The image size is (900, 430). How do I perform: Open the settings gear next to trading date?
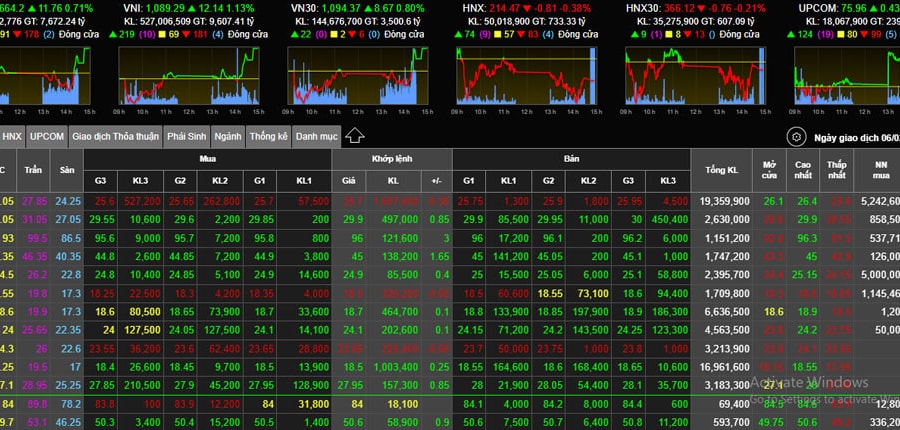(x=796, y=137)
